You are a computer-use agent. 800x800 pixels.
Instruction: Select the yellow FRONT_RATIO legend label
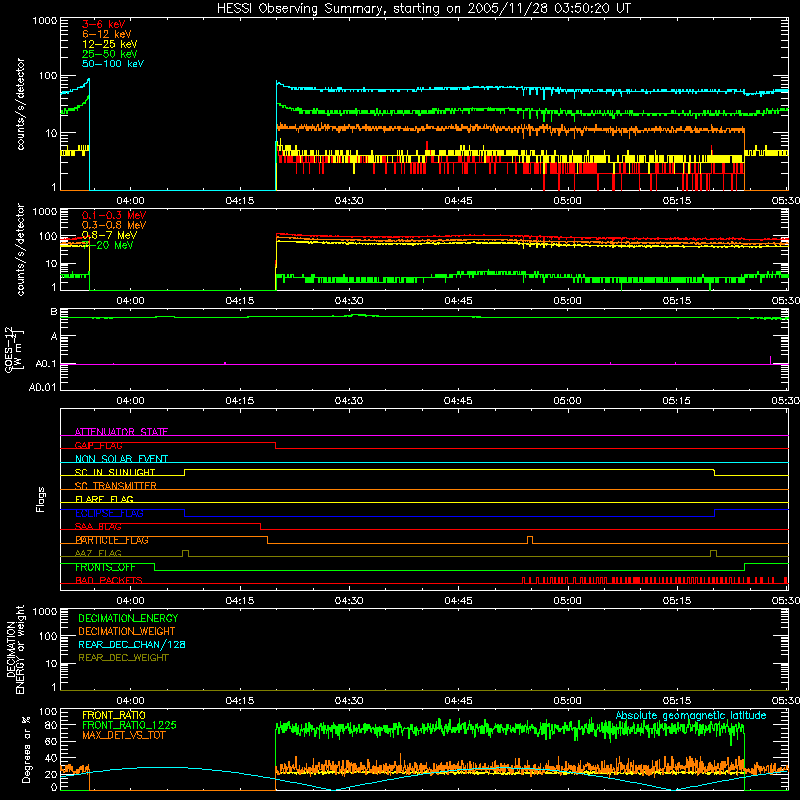pyautogui.click(x=114, y=715)
